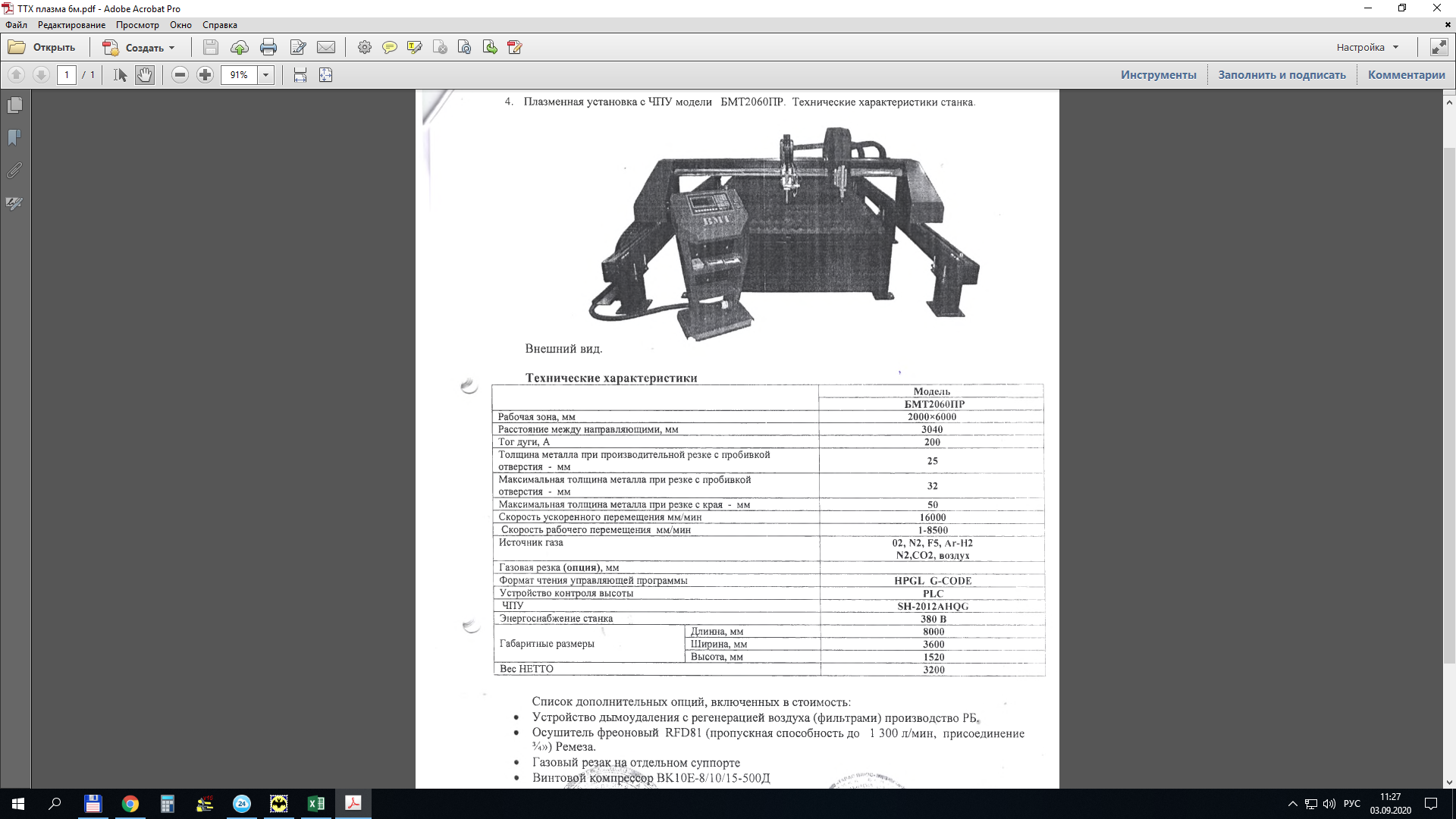This screenshot has height=819, width=1456.
Task: Open the page thumbnails panel
Action: coord(14,105)
